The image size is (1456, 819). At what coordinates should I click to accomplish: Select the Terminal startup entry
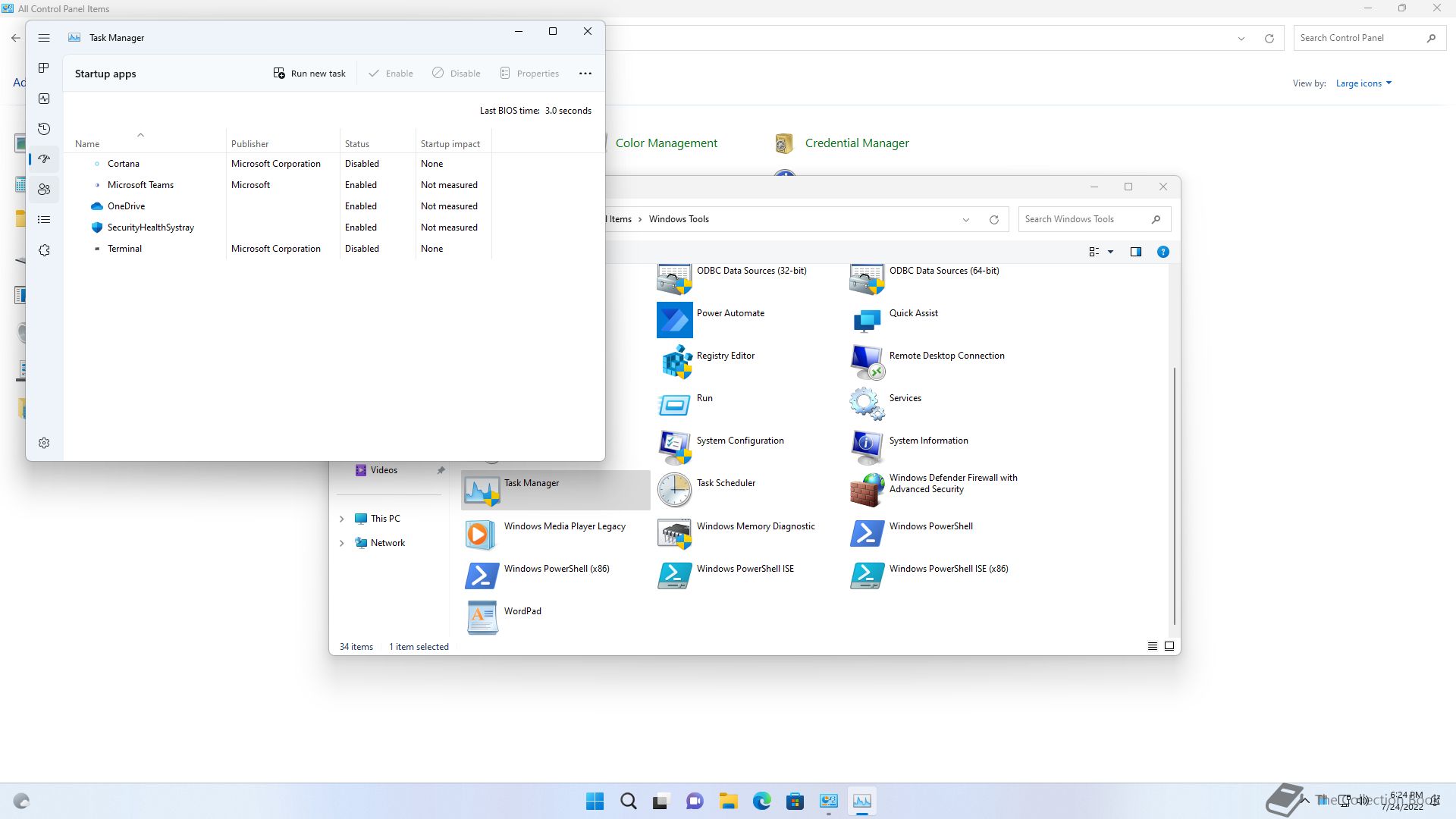(x=278, y=249)
